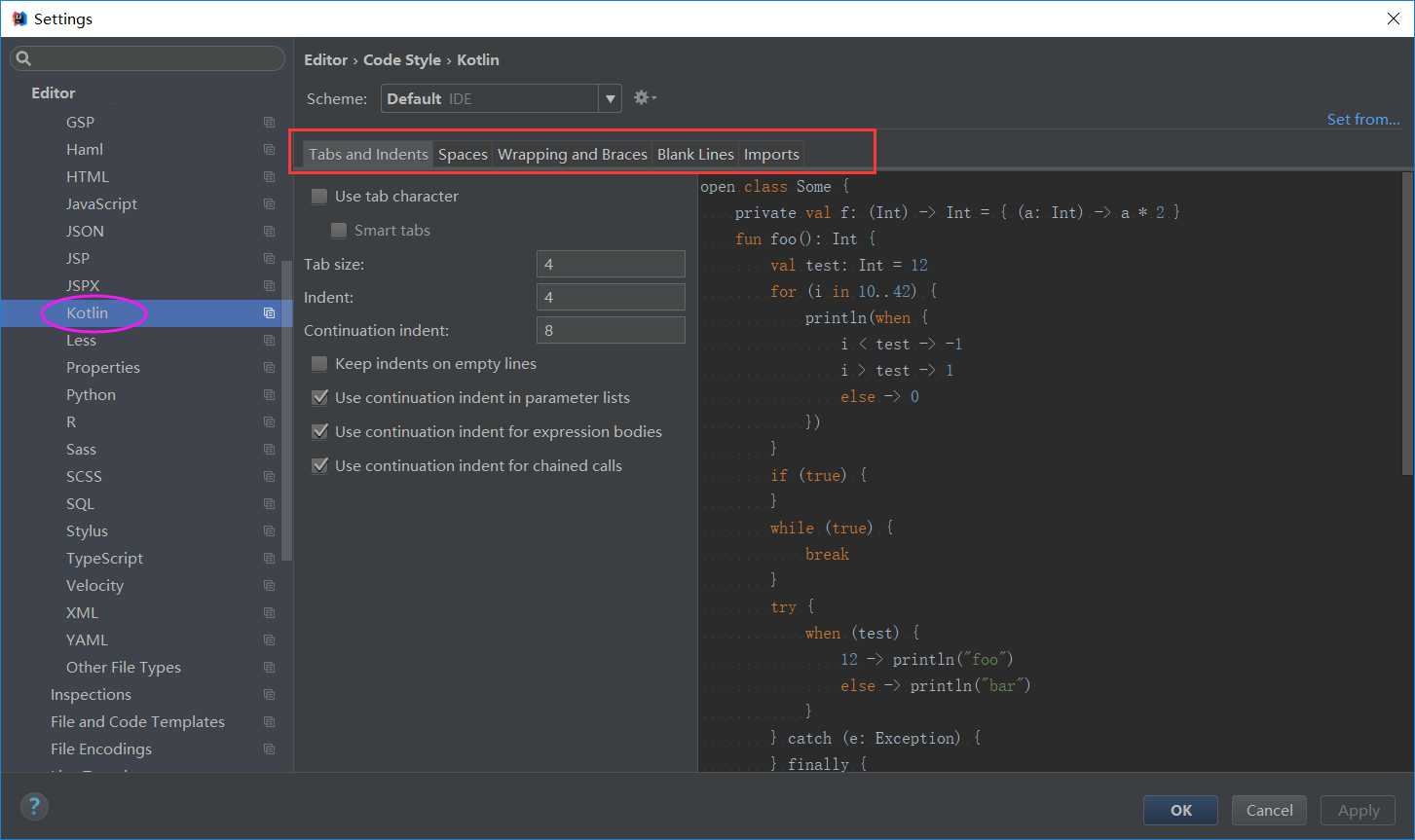This screenshot has height=840, width=1415.
Task: Click in the Indent field
Action: click(611, 297)
